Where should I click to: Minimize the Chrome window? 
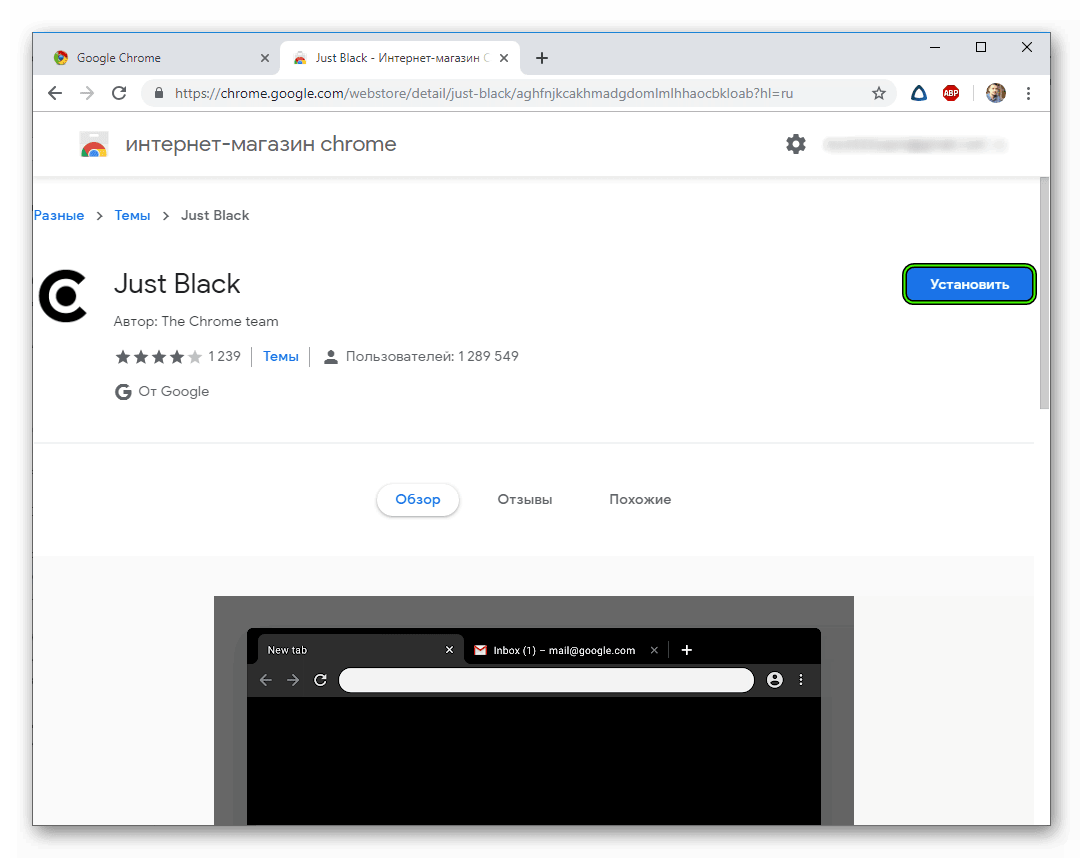pos(935,47)
